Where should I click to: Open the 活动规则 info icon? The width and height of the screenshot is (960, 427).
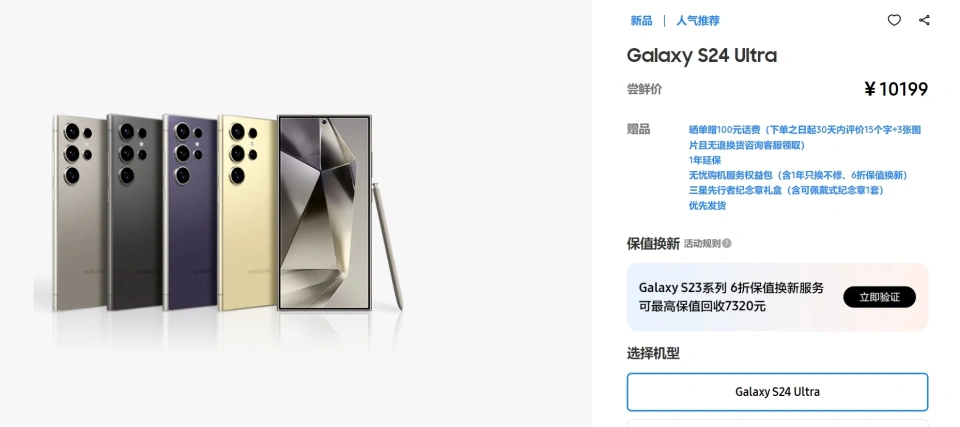(727, 243)
